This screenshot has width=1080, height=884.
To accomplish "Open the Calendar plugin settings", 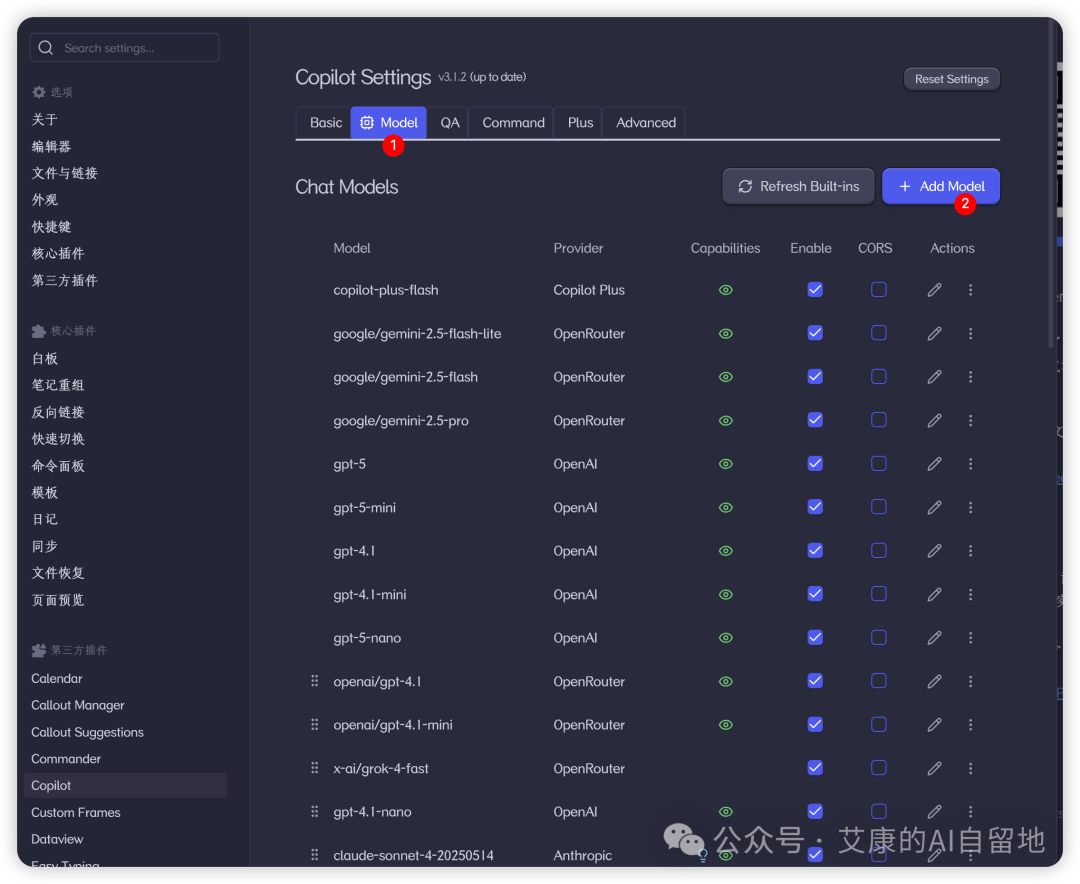I will click(56, 678).
